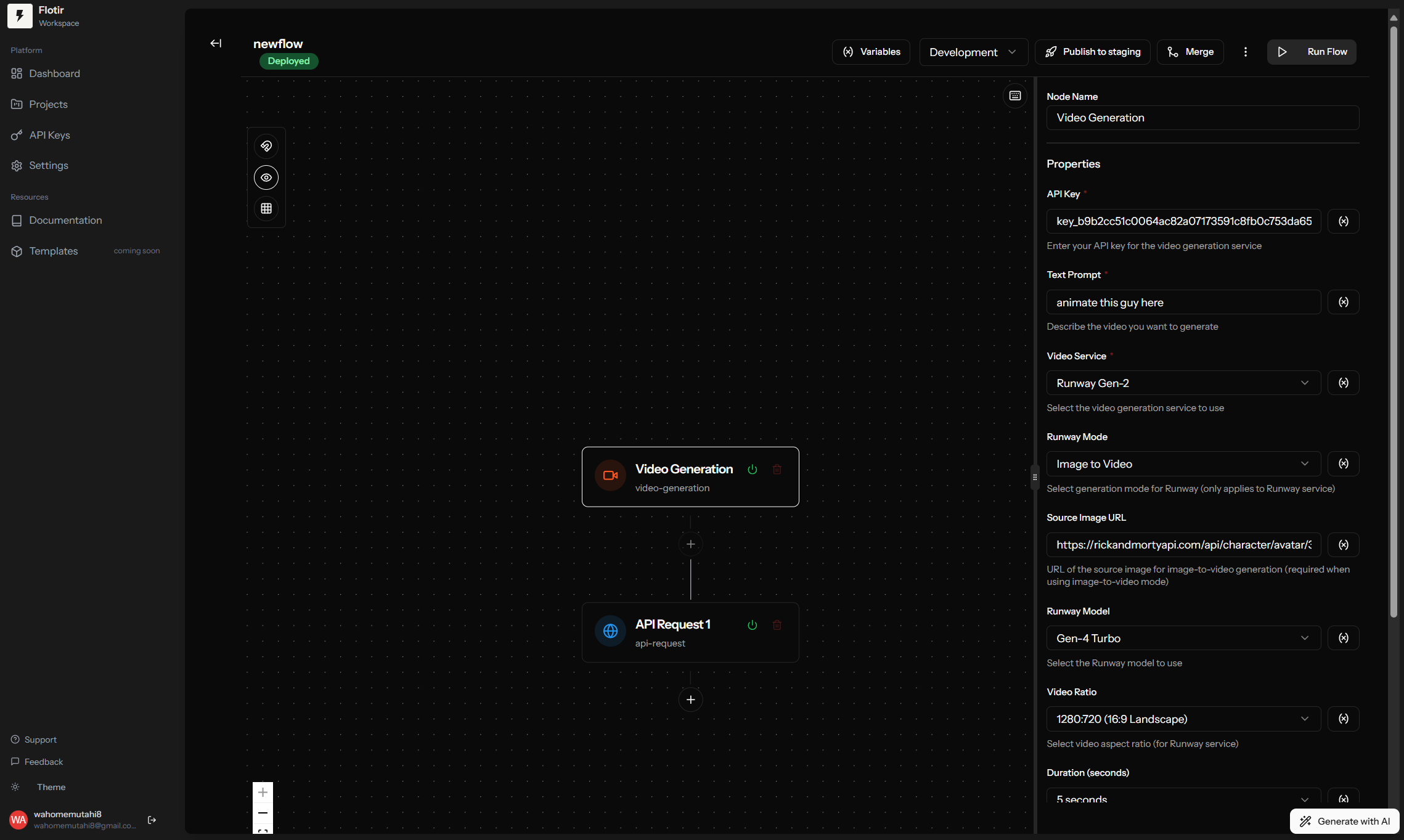Screen dimensions: 1404x840
Task: Open the Development environment dropdown
Action: tap(973, 52)
